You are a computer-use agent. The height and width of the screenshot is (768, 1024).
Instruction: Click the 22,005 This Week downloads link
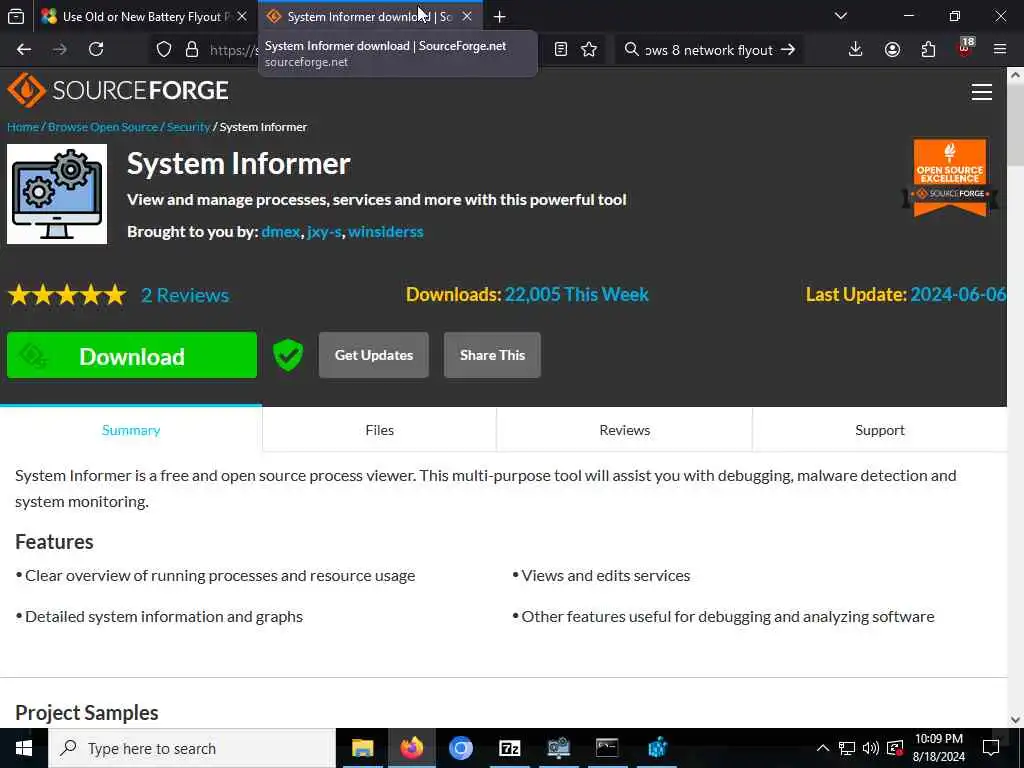pos(577,295)
